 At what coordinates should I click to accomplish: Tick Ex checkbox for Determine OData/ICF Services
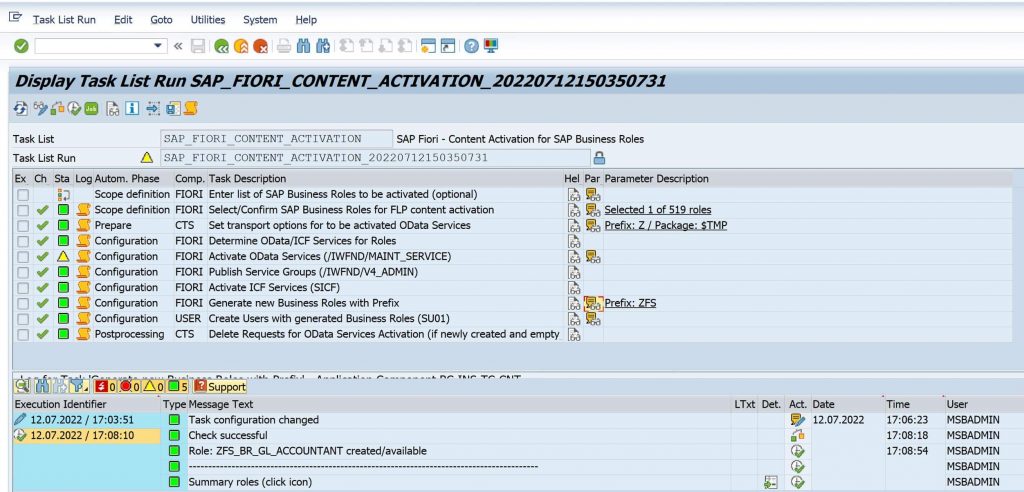pos(23,241)
